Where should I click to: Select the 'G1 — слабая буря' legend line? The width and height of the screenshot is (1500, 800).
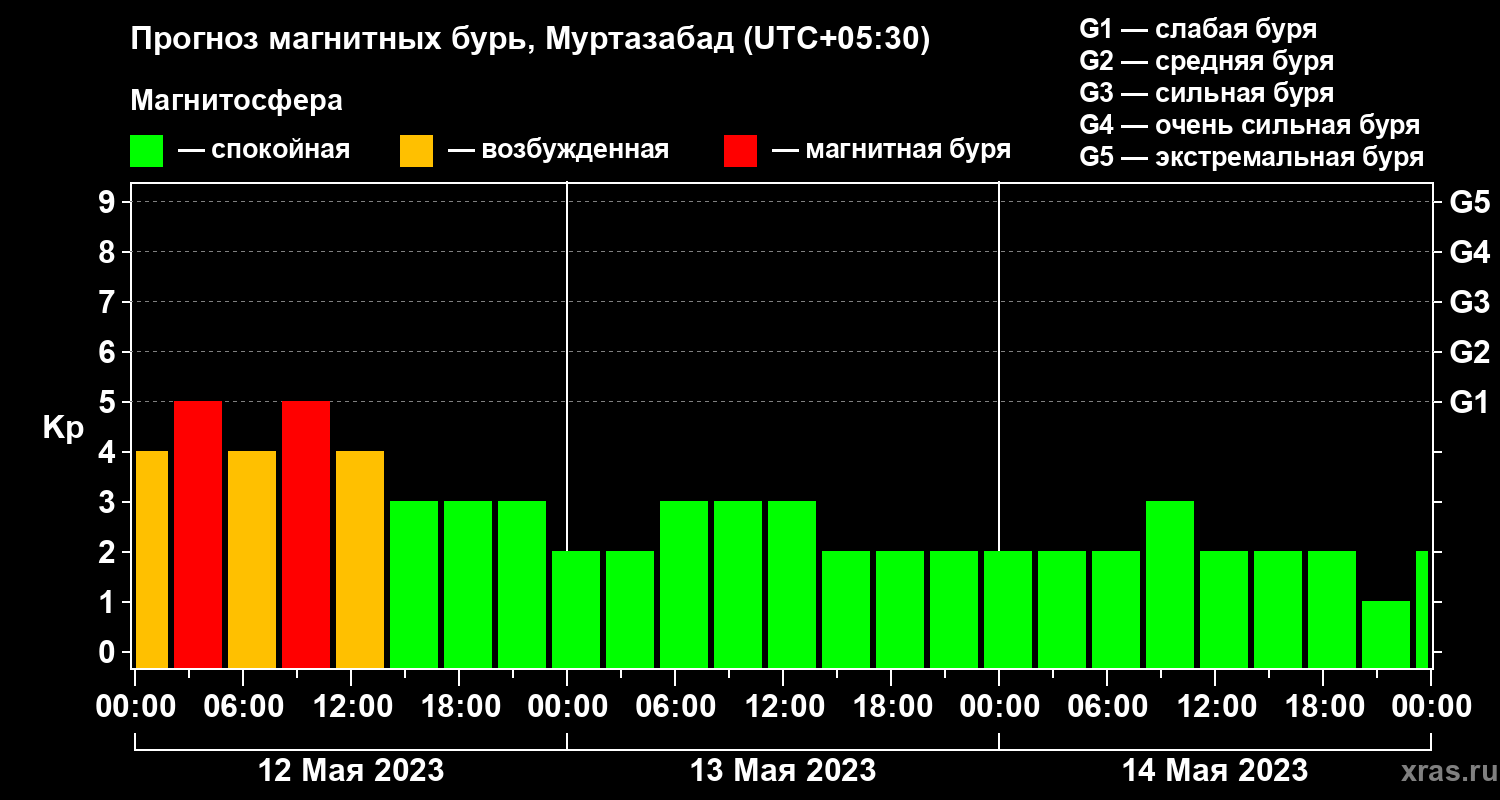pyautogui.click(x=1198, y=28)
